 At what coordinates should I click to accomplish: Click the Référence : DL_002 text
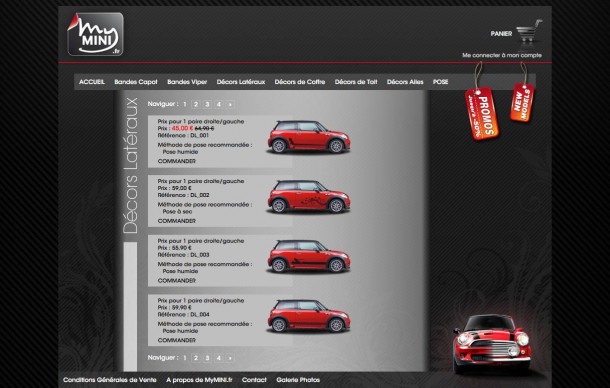coord(184,195)
